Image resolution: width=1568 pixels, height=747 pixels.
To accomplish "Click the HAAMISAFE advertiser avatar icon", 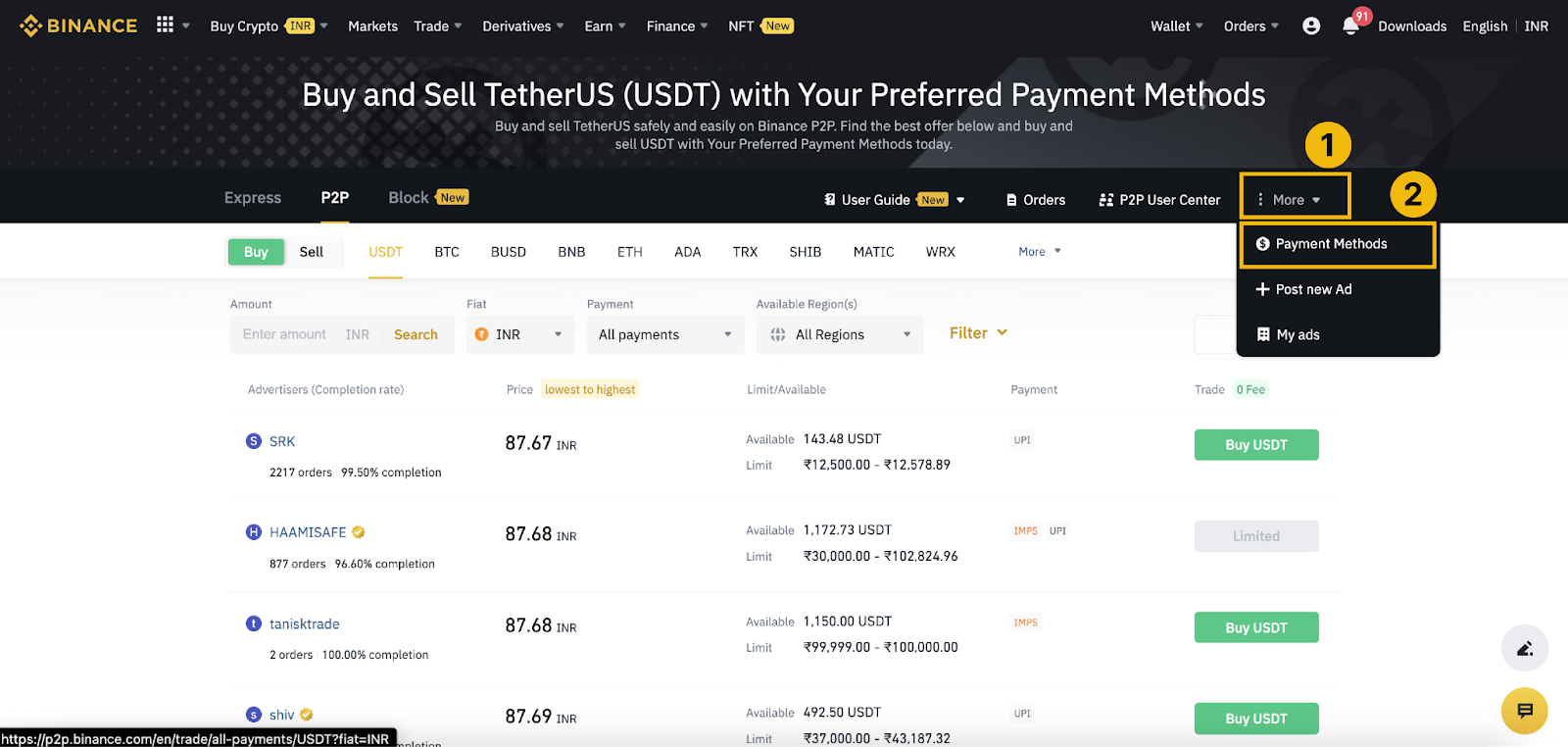I will [x=254, y=532].
